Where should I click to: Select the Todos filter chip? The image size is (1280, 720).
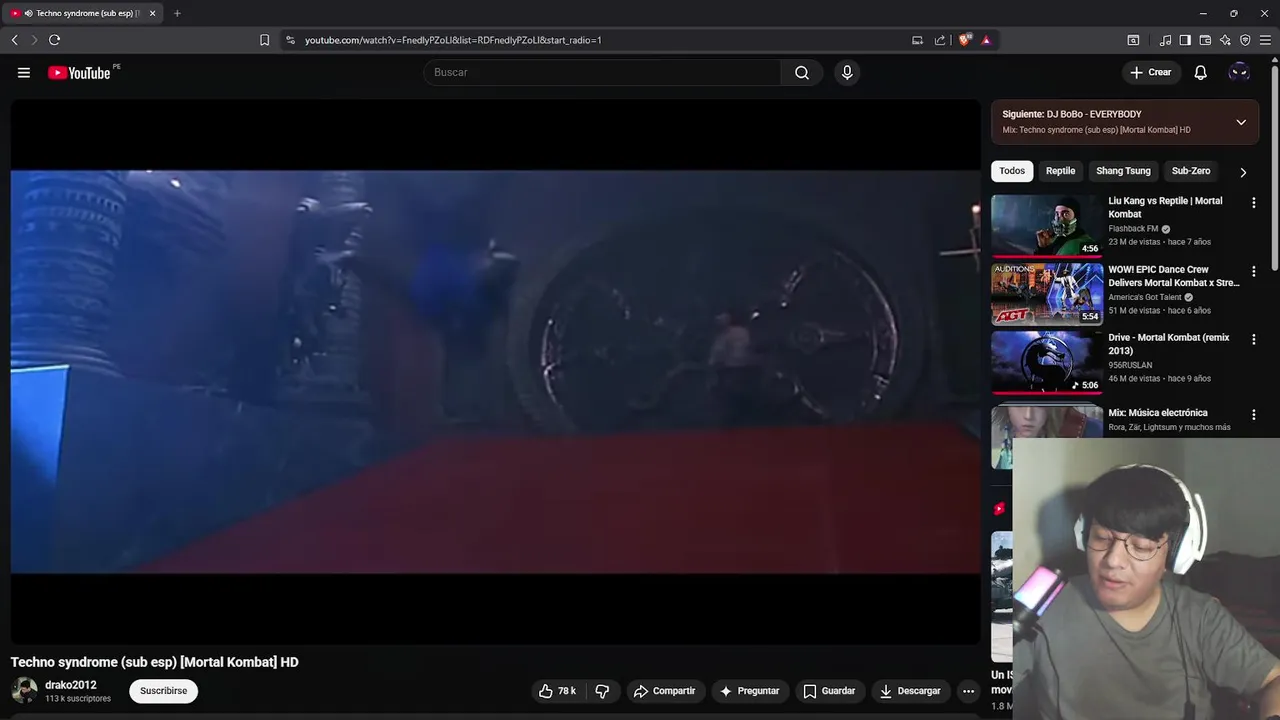tap(1012, 171)
